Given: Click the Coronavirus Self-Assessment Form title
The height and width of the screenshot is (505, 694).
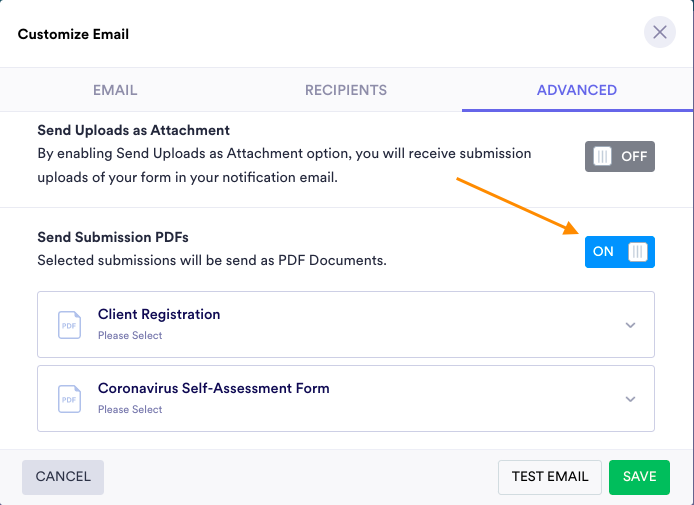Looking at the screenshot, I should coord(213,388).
